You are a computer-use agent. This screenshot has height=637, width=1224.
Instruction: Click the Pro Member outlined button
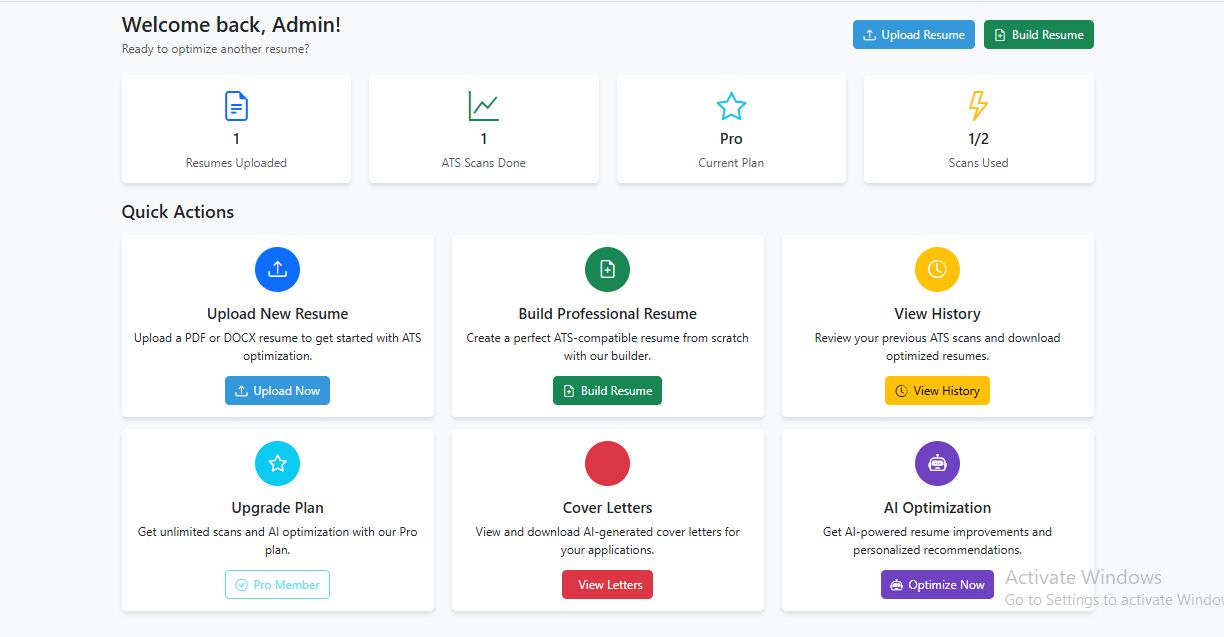(x=277, y=585)
